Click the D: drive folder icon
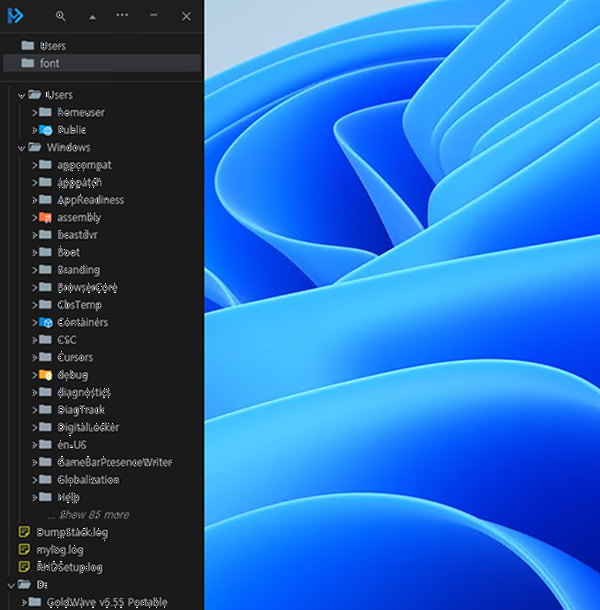 [24, 584]
